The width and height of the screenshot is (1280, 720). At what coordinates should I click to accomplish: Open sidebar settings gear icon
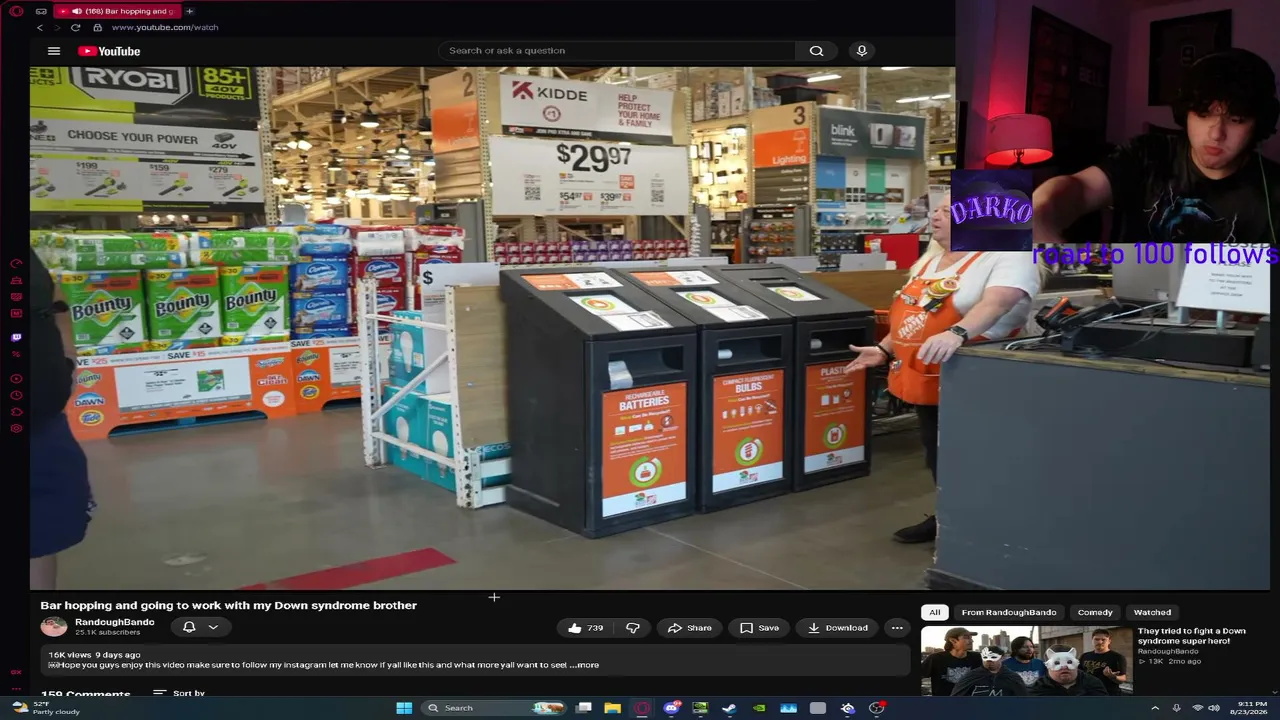pos(16,429)
